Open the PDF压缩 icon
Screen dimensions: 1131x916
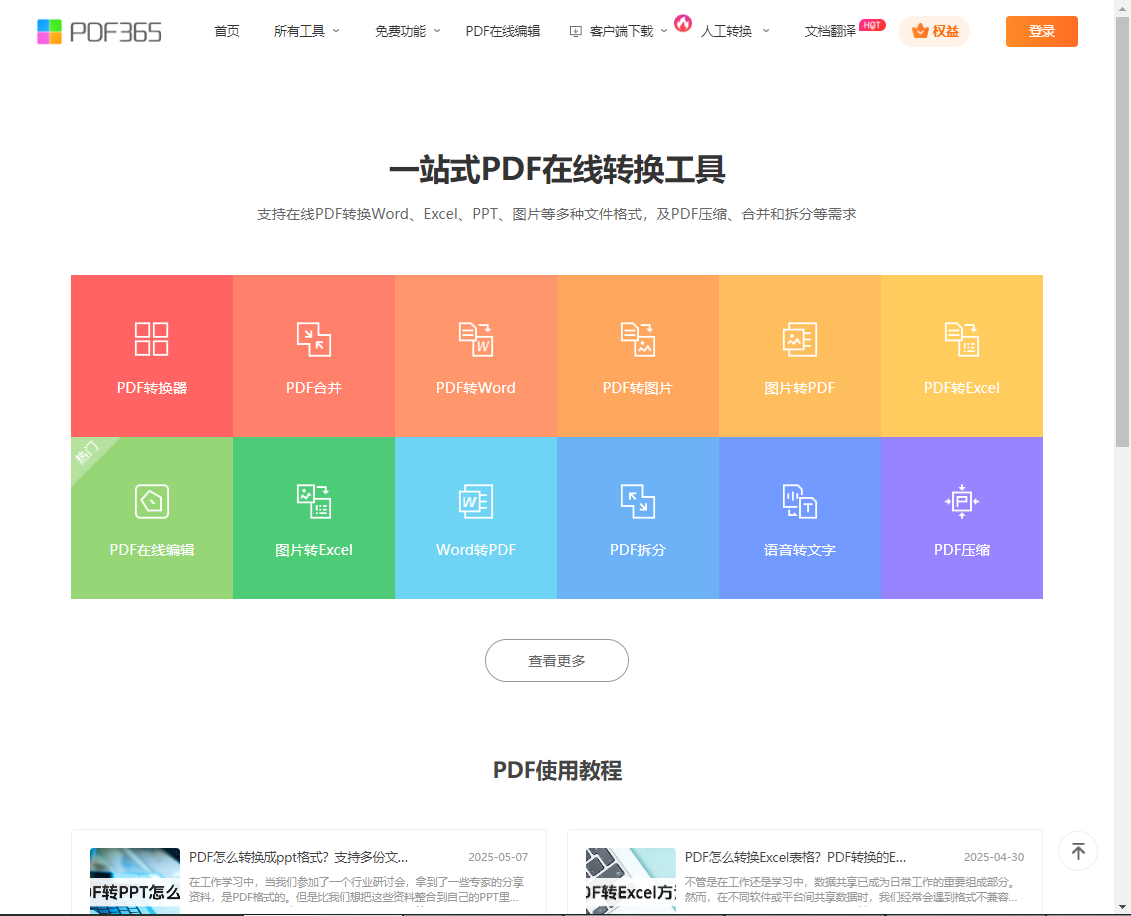(x=961, y=501)
